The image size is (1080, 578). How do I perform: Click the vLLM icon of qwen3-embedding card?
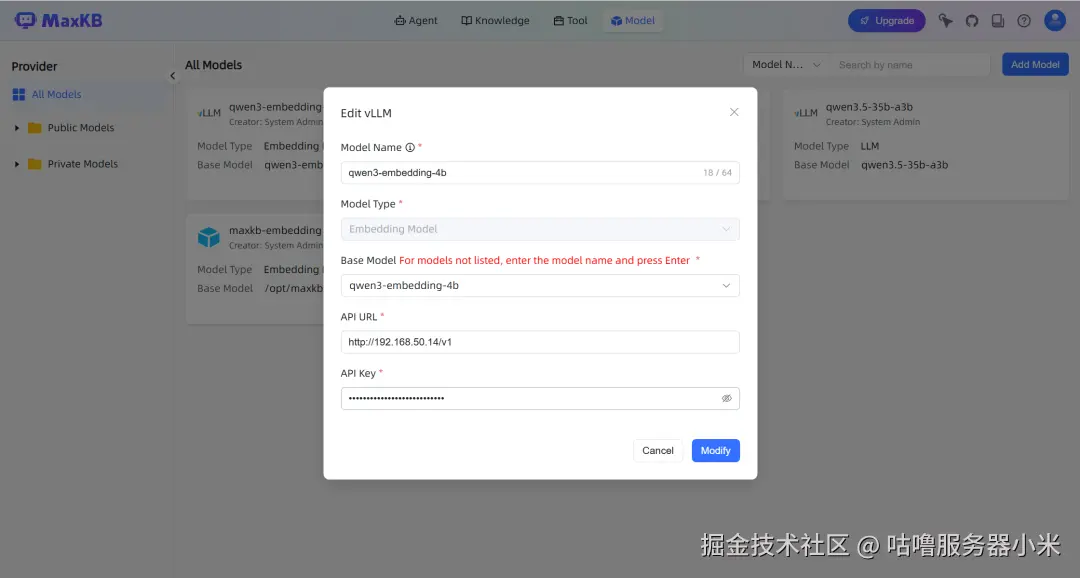point(209,113)
